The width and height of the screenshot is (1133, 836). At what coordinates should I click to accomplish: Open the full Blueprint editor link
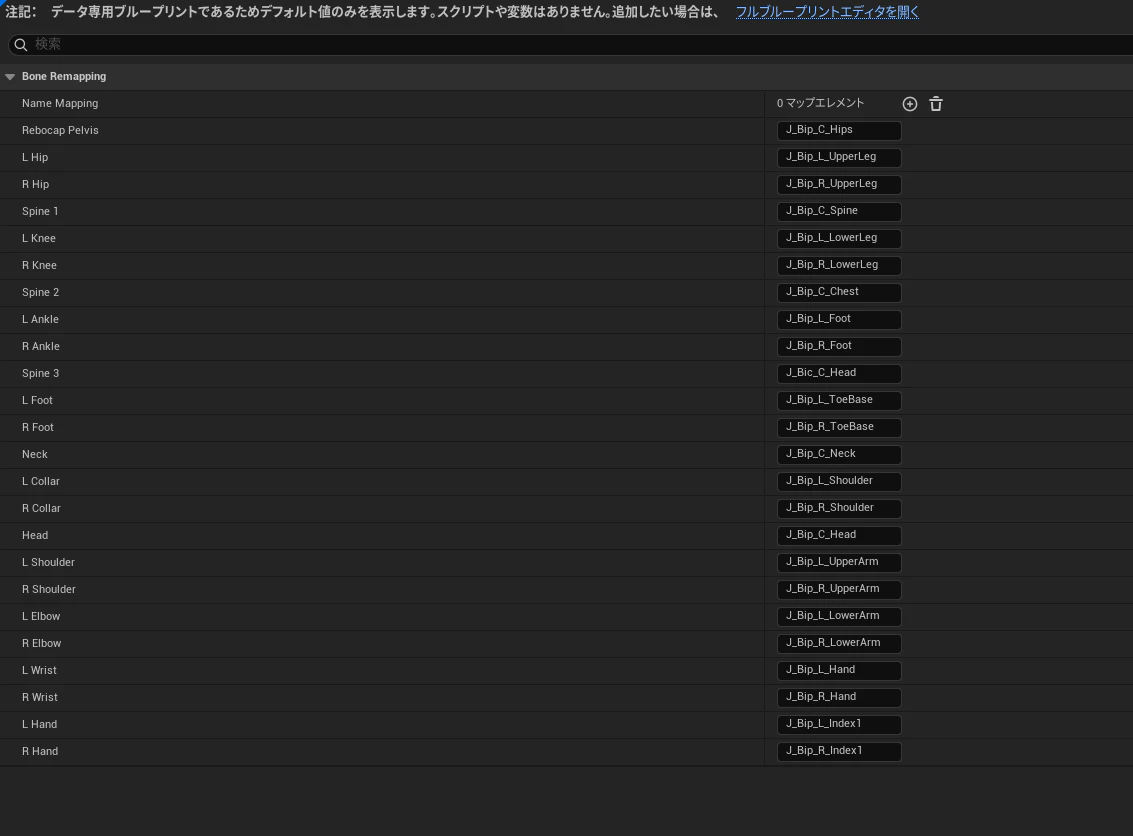coord(827,12)
